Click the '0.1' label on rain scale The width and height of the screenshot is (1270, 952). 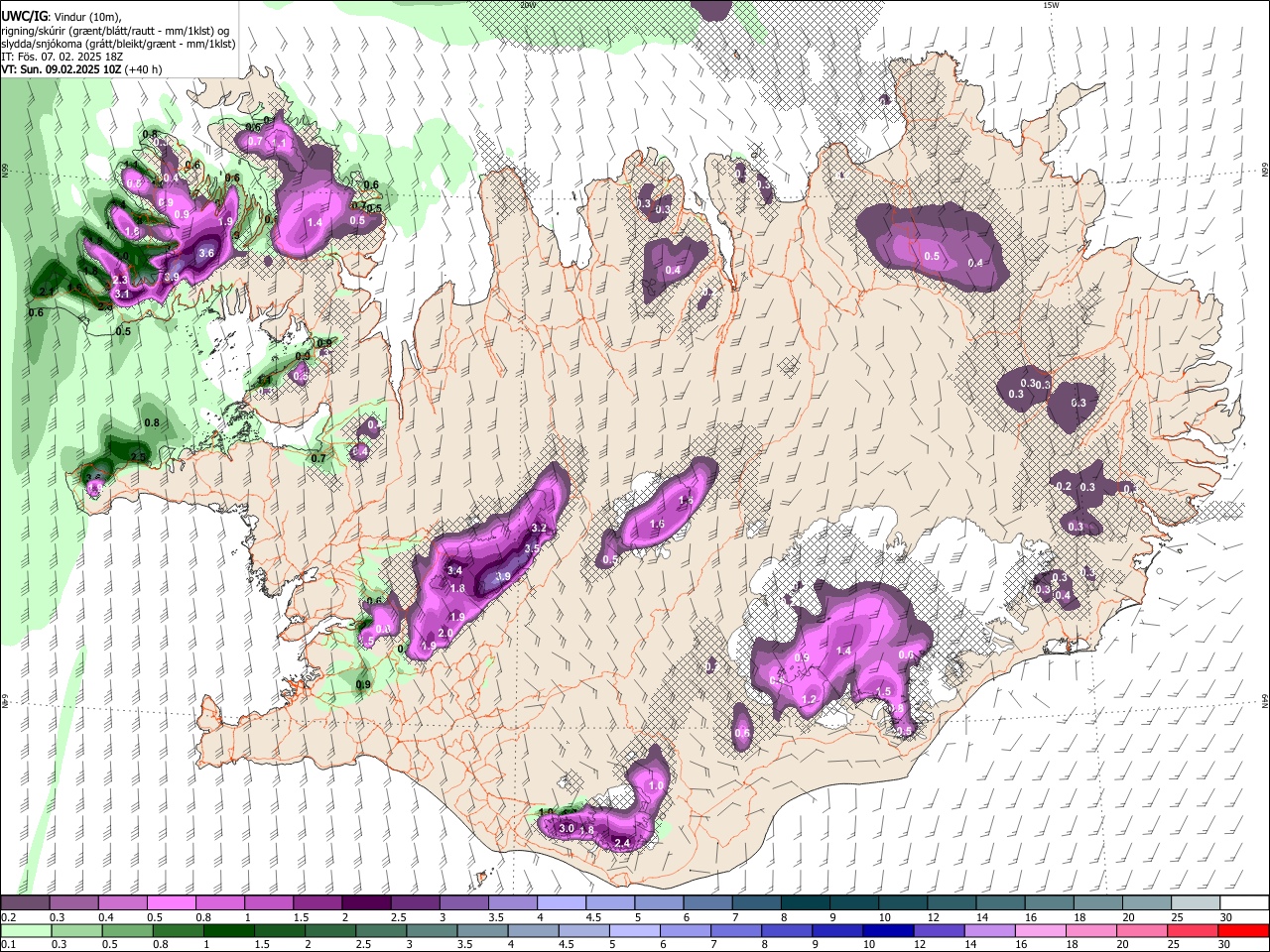pyautogui.click(x=7, y=944)
